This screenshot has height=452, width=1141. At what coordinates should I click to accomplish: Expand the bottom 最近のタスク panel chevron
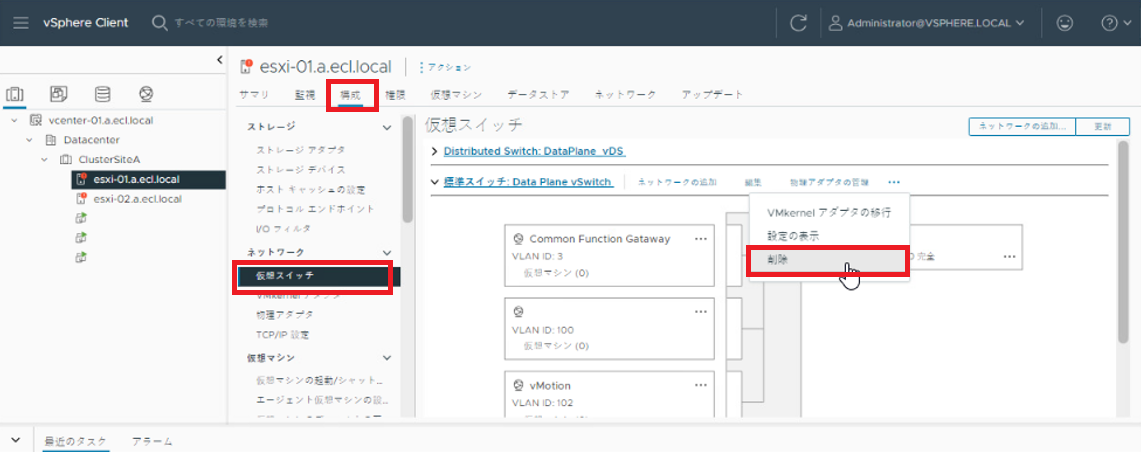pos(17,441)
